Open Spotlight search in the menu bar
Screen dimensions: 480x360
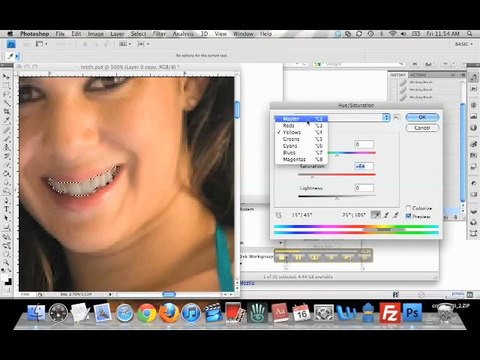pos(469,34)
